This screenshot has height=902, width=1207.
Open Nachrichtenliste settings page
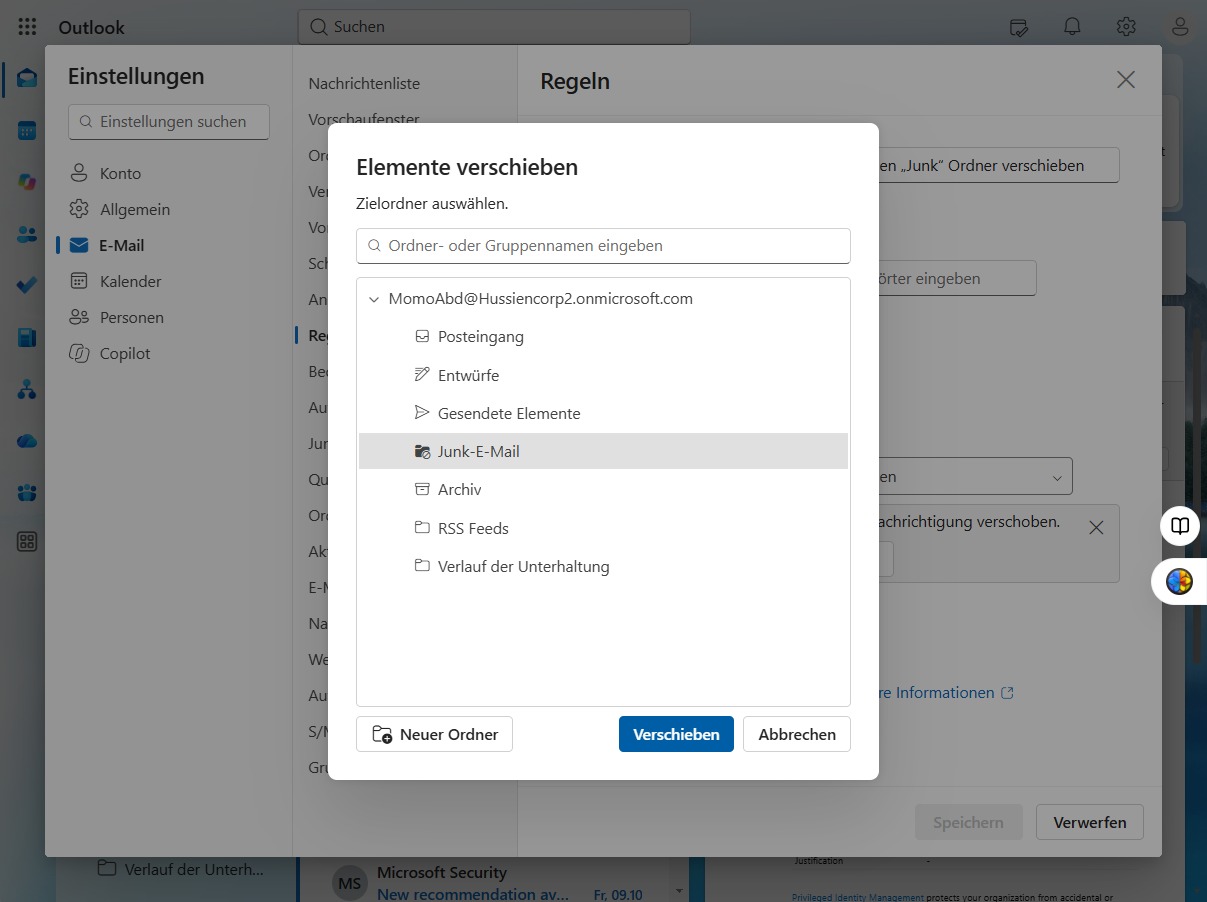(x=364, y=84)
